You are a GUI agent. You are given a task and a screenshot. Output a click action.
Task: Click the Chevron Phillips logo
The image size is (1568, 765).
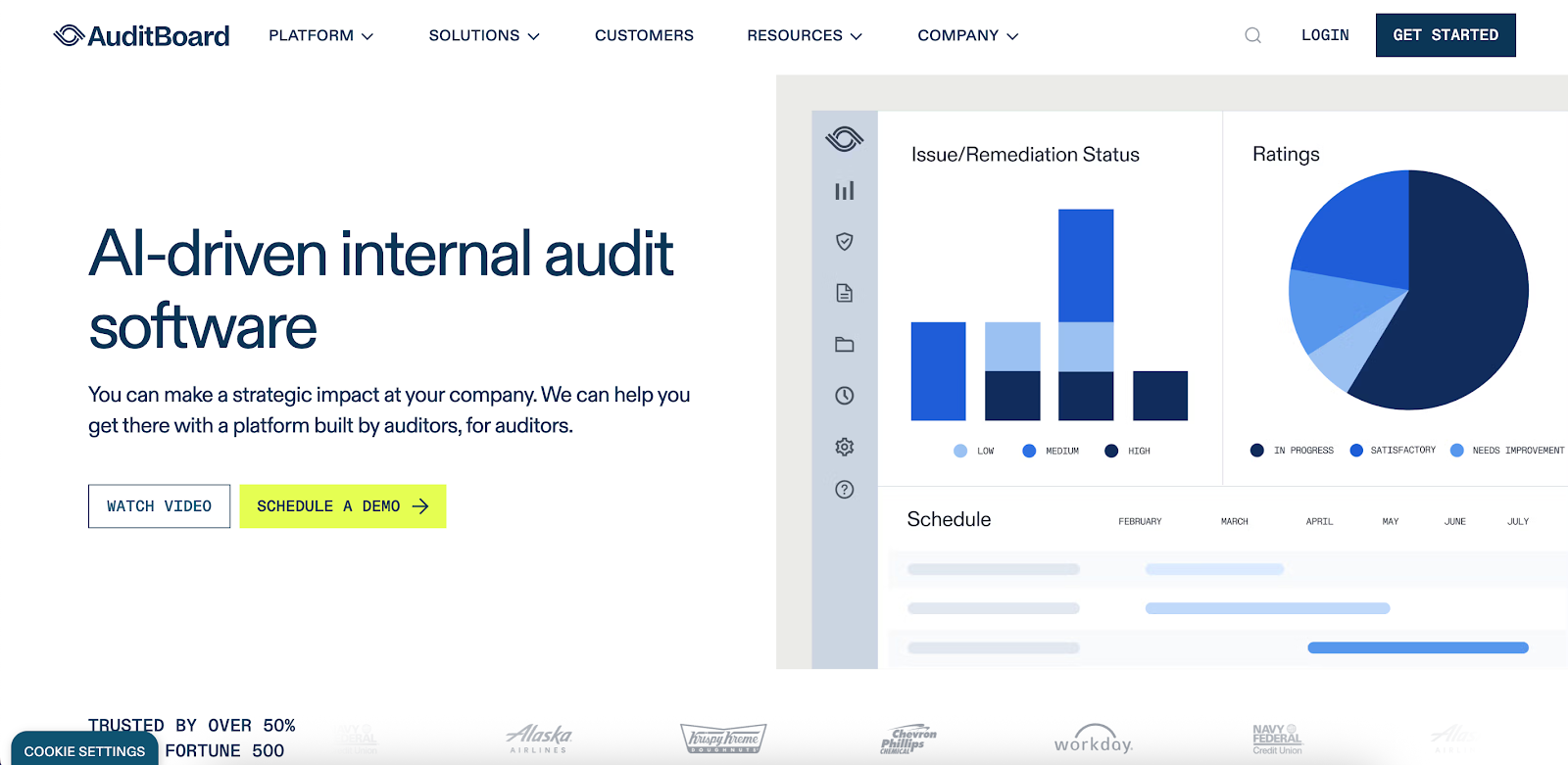click(x=907, y=740)
